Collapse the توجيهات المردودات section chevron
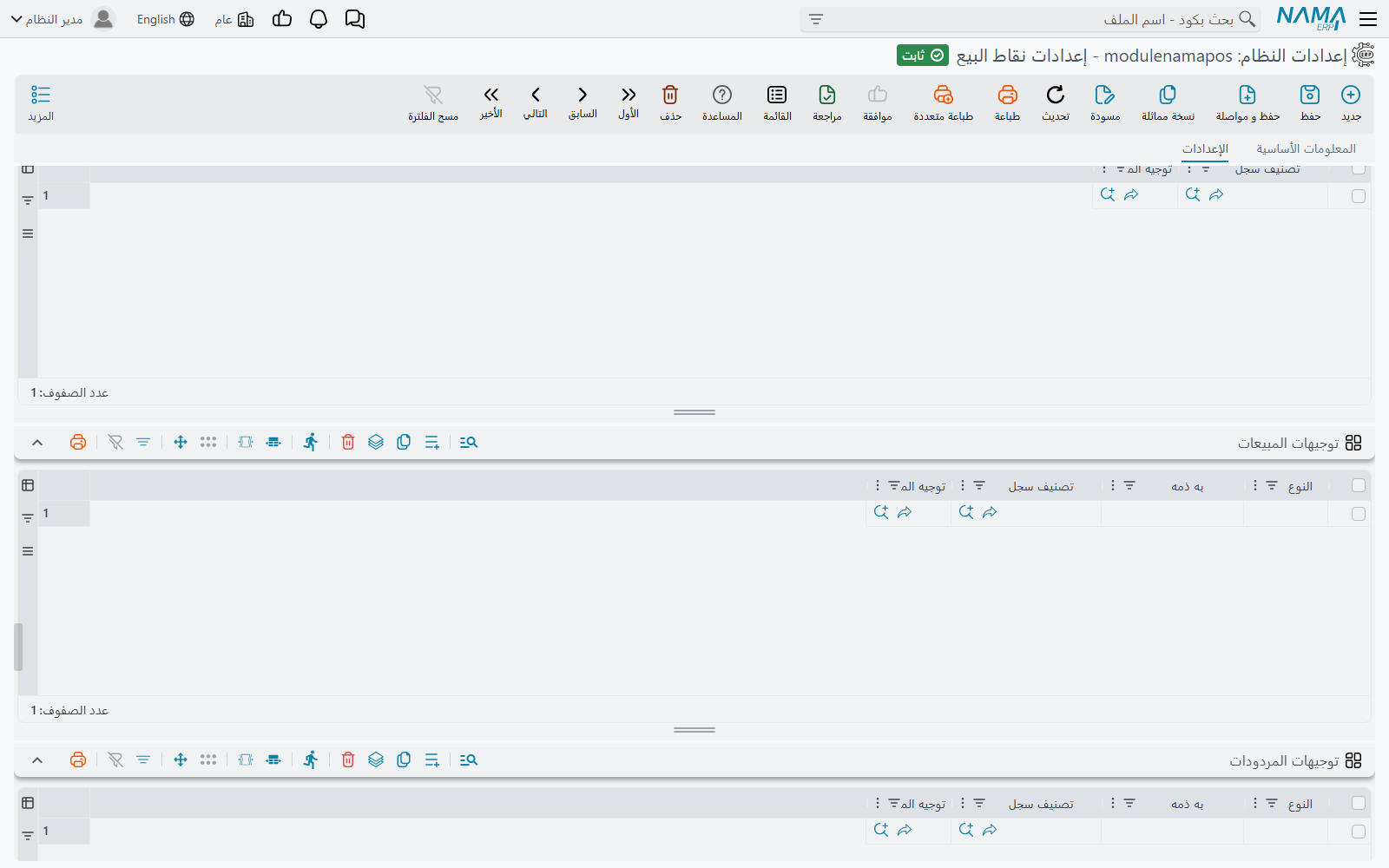 (37, 760)
